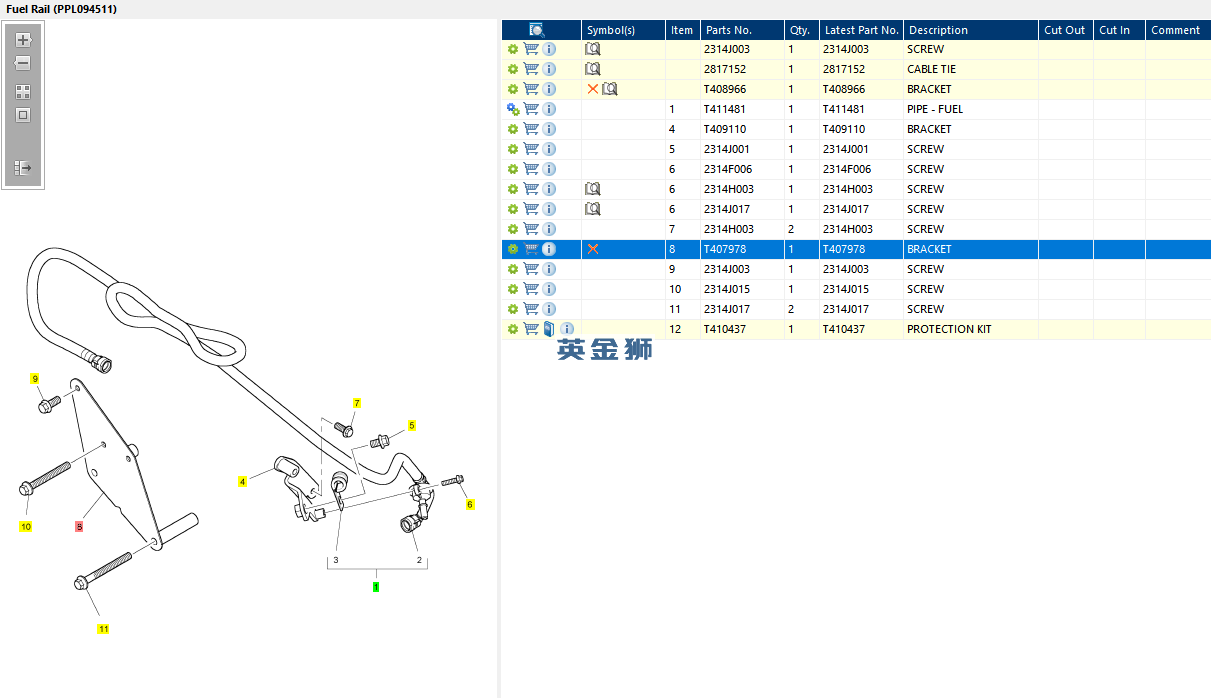Sort by Description column header
This screenshot has width=1211, height=698.
pos(971,30)
